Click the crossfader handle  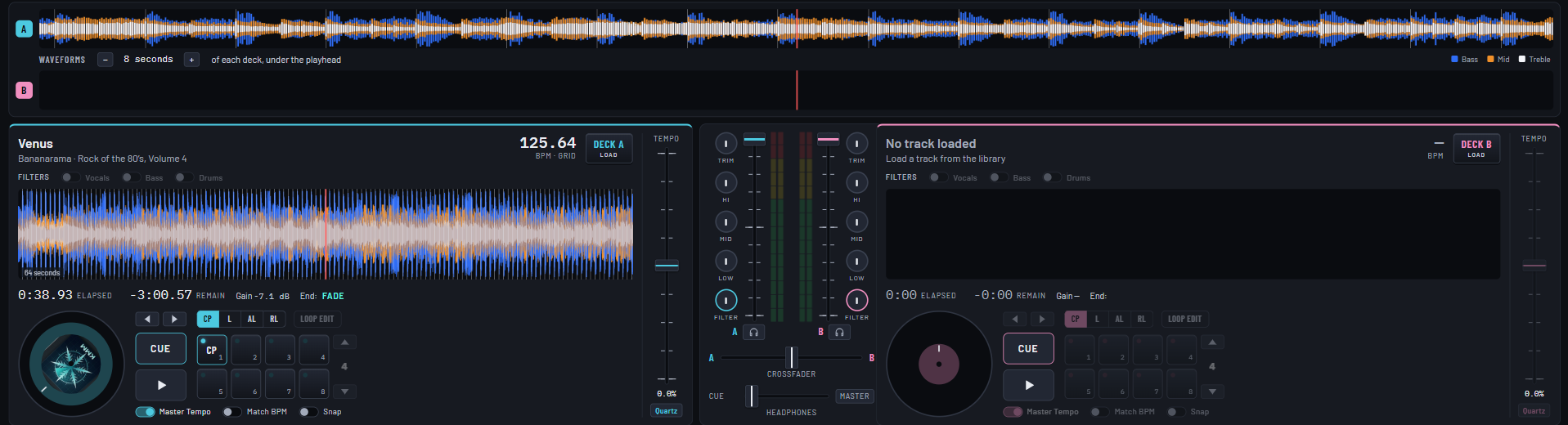click(791, 357)
